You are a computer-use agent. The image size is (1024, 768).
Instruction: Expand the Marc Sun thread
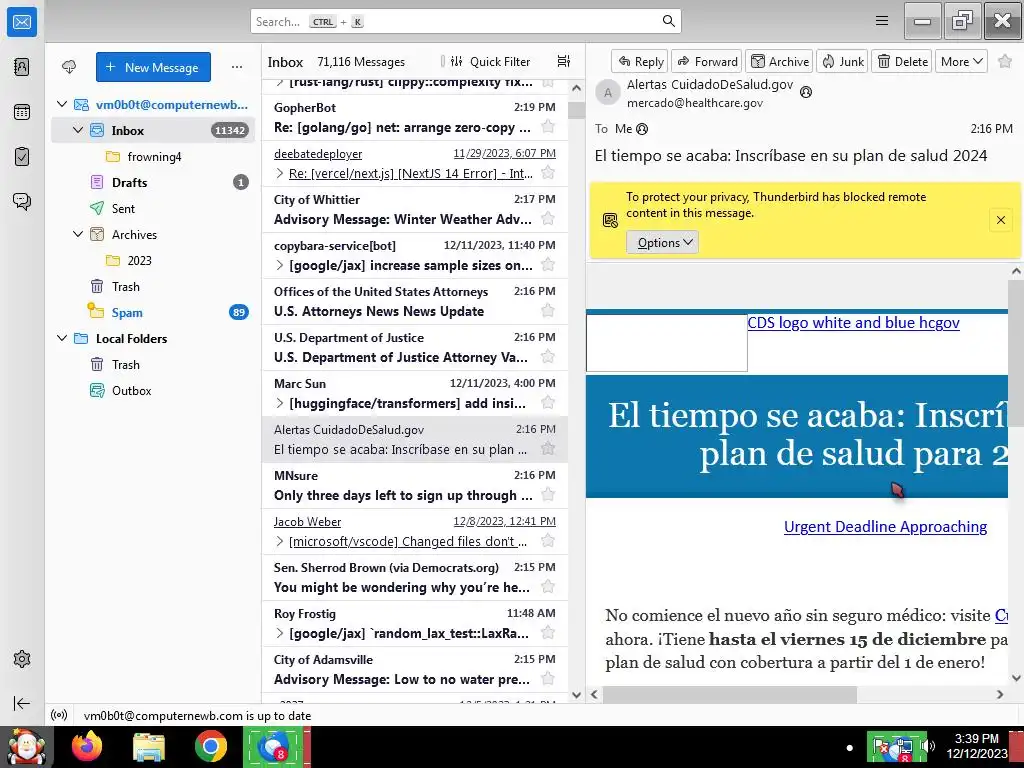point(280,403)
